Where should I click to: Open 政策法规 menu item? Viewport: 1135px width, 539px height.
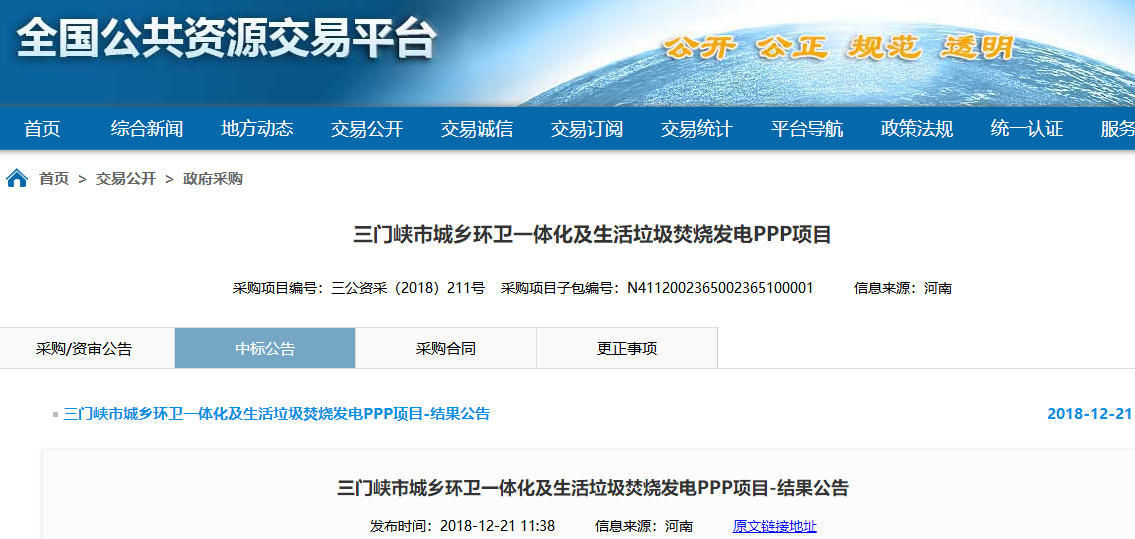point(917,129)
